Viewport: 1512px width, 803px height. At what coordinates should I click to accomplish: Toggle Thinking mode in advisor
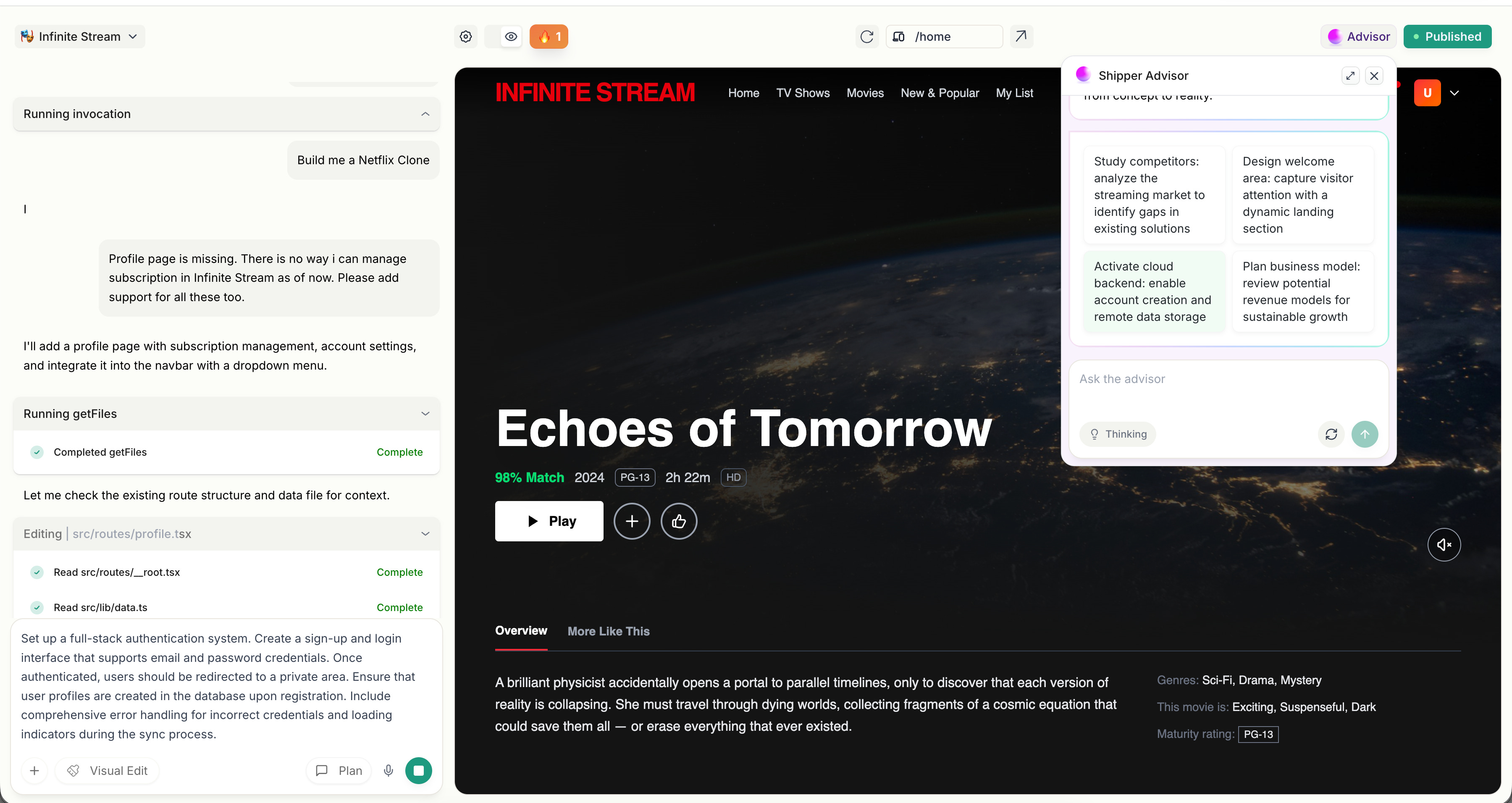[1118, 434]
